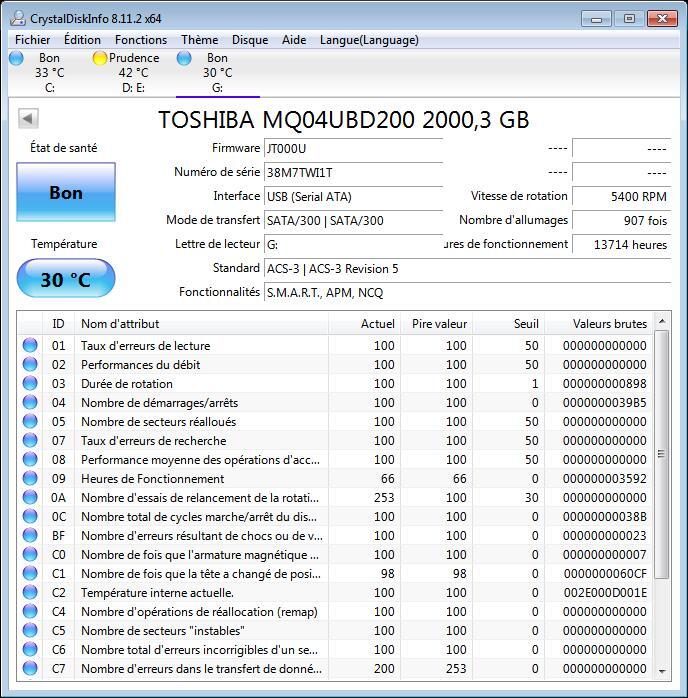Click the scrollbar up arrow in attribute list
Screen dimensions: 688x698
click(662, 321)
